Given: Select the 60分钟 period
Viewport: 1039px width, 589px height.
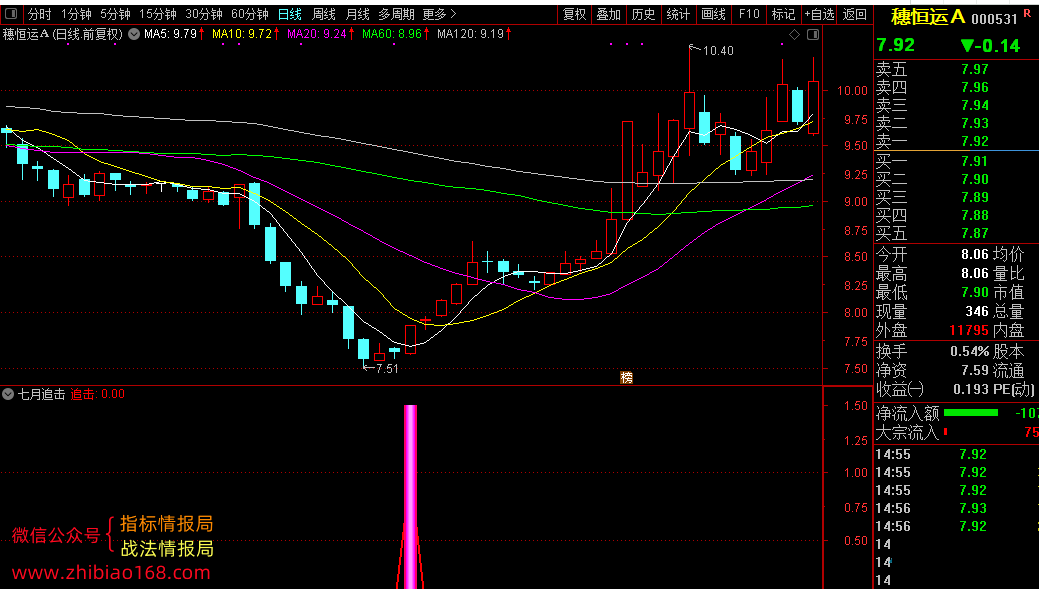Looking at the screenshot, I should point(250,14).
